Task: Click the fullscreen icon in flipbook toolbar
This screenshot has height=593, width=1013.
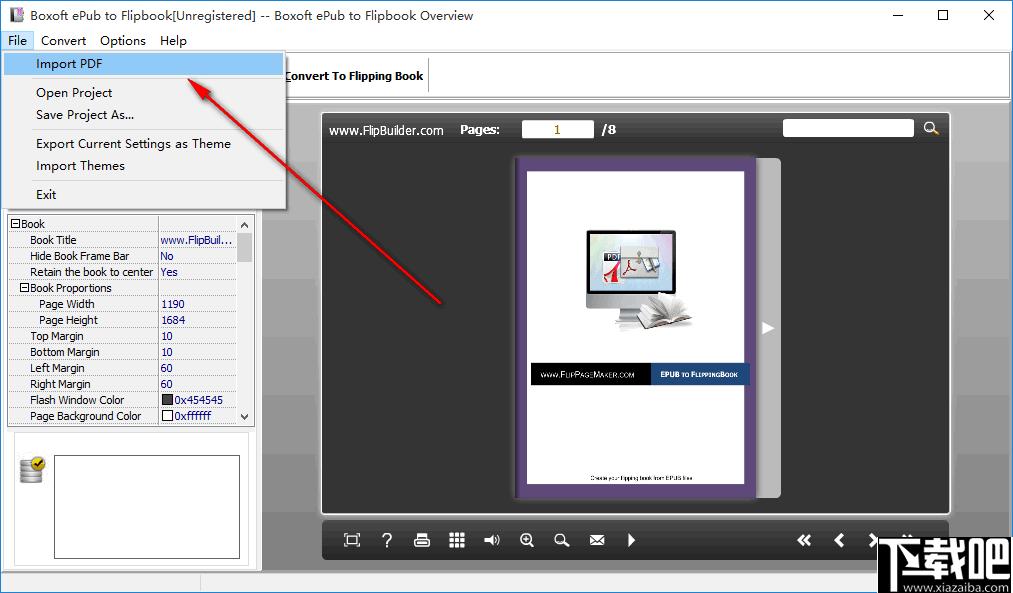Action: (x=352, y=540)
